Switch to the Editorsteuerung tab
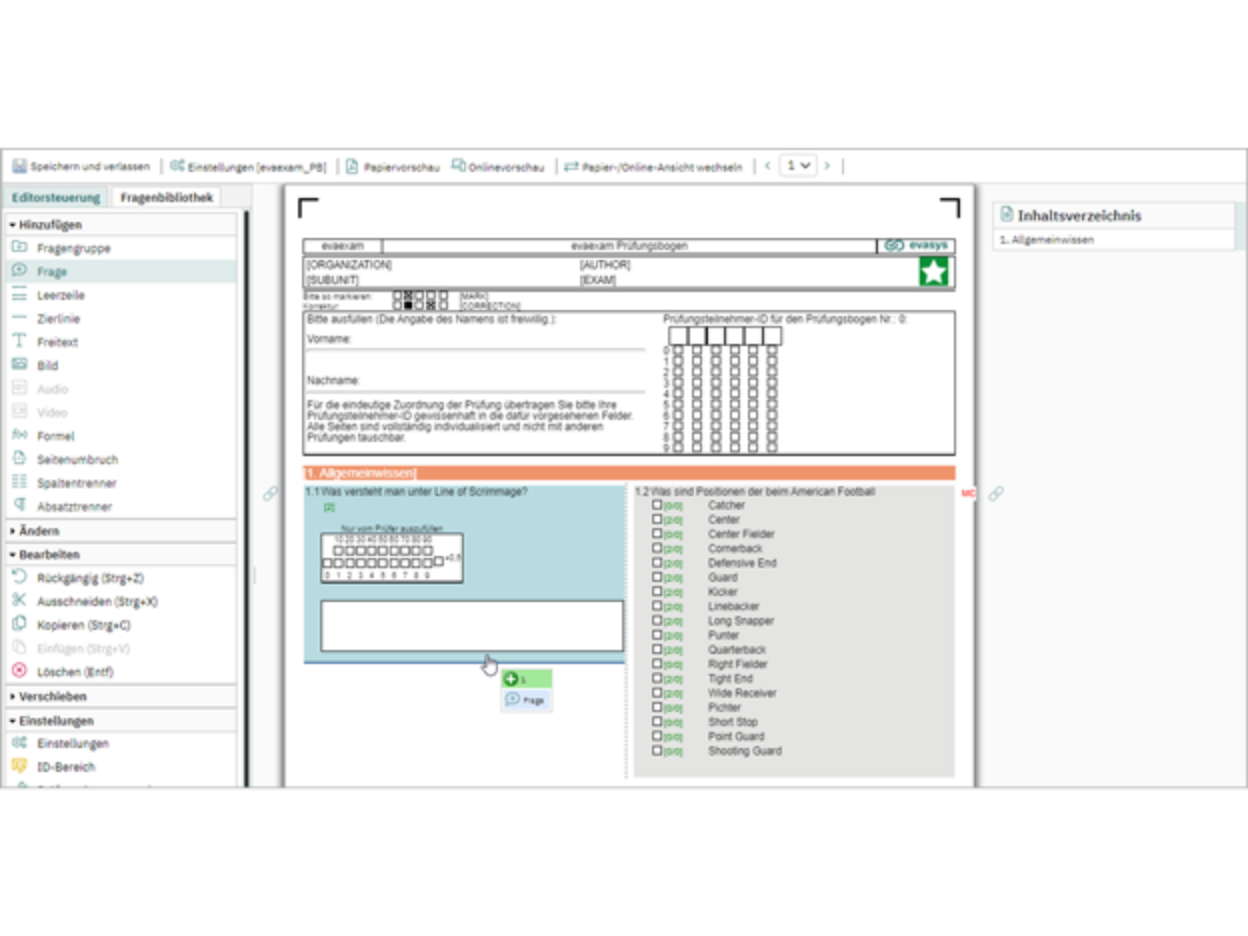This screenshot has width=1248, height=936. coord(55,197)
